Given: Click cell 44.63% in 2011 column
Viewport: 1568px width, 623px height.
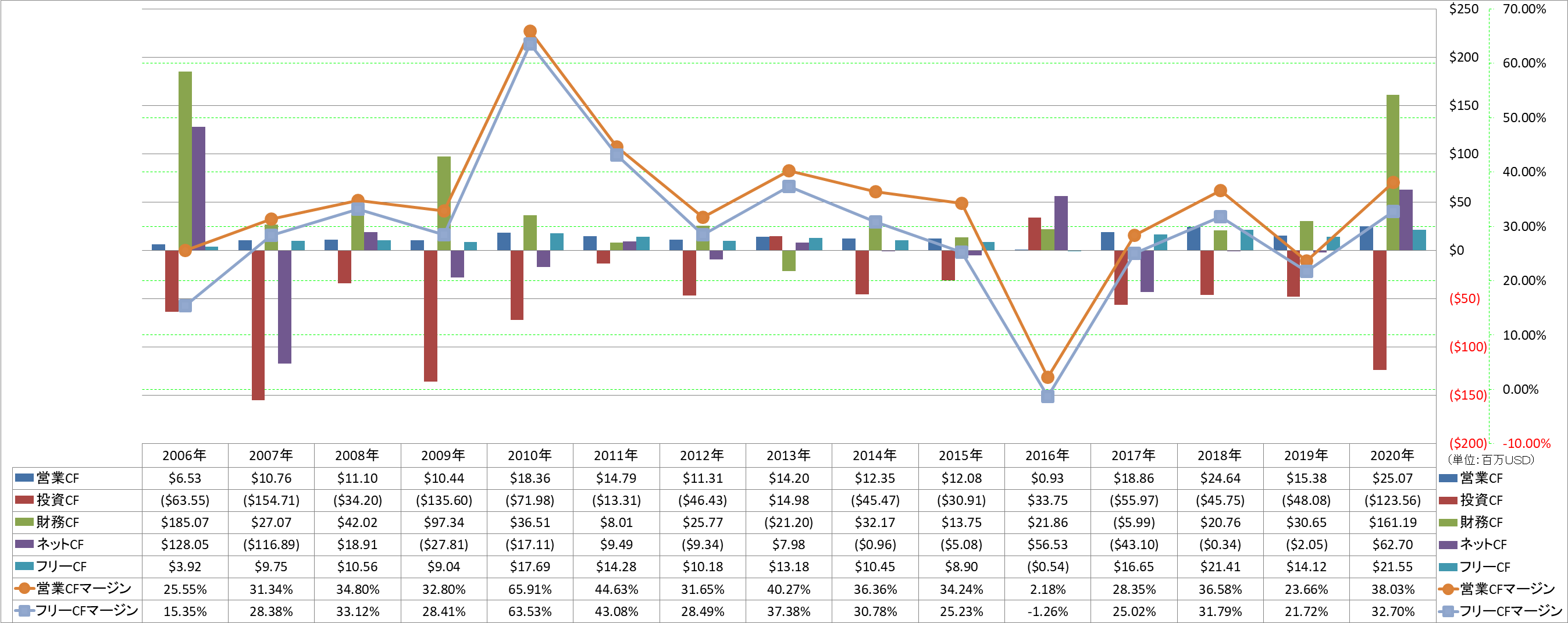Looking at the screenshot, I should [616, 589].
